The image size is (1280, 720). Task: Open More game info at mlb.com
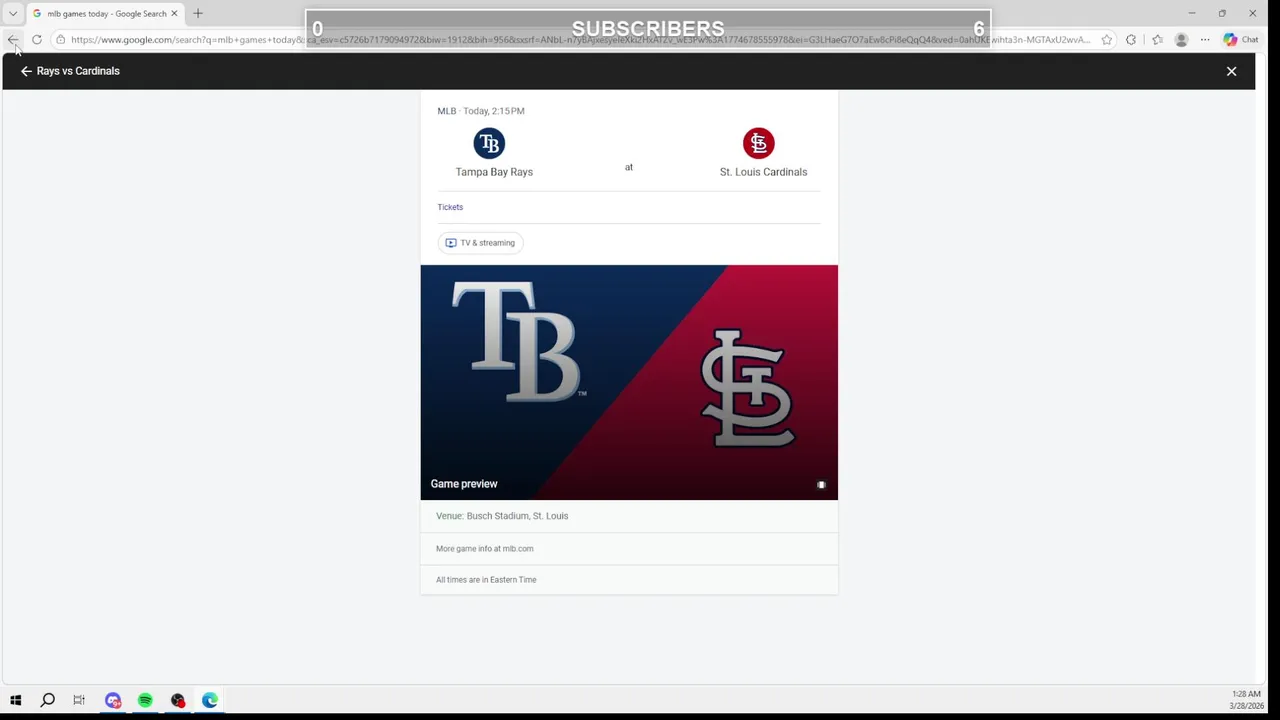[485, 549]
